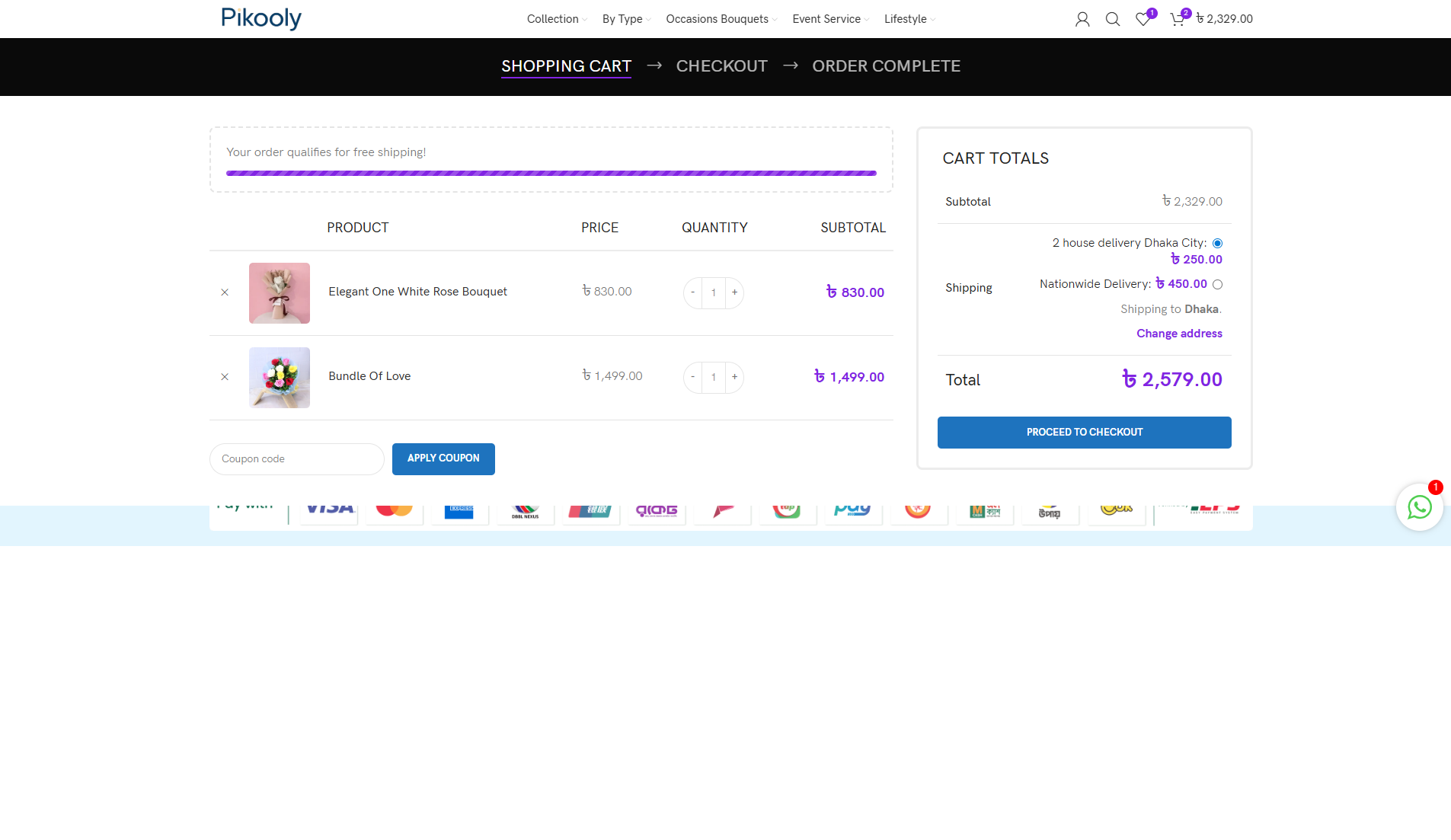Decrease quantity of Elegant One White Rose Bouquet

692,292
